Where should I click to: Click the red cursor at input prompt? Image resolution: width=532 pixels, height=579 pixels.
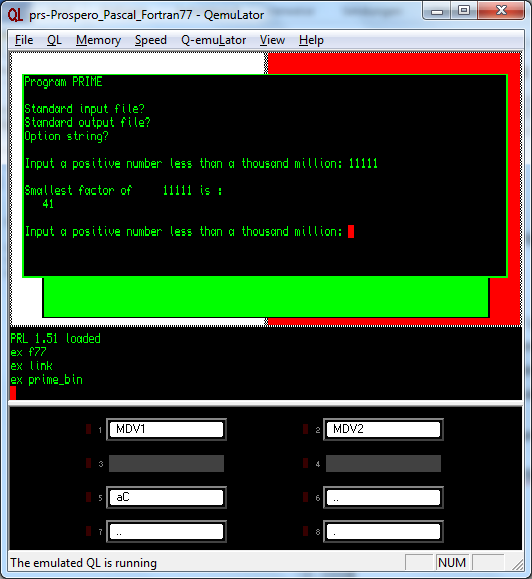[x=351, y=232]
